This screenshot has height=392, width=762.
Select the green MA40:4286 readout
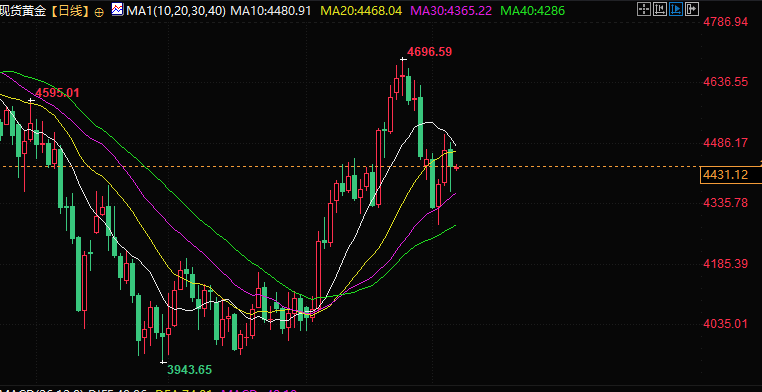[x=532, y=10]
